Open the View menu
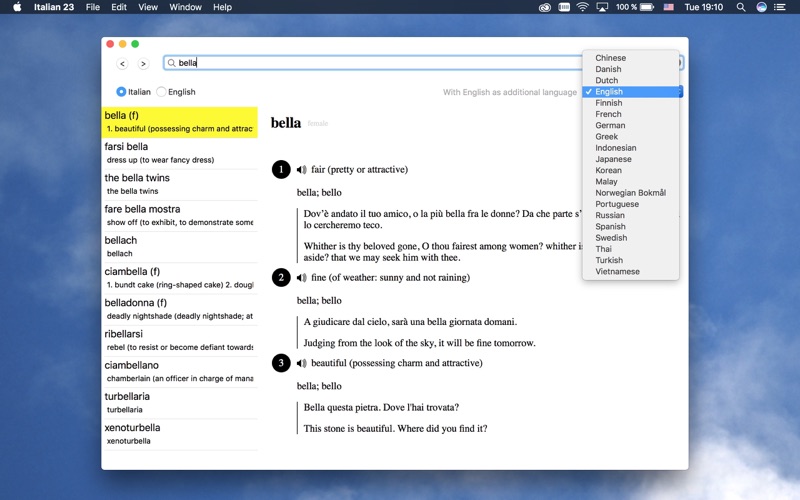The height and width of the screenshot is (500, 800). 148,7
